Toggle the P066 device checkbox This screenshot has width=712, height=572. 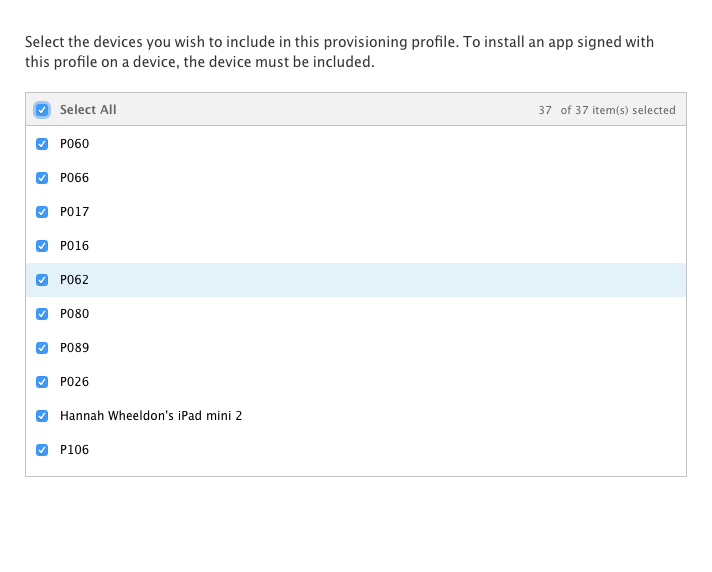pyautogui.click(x=42, y=178)
